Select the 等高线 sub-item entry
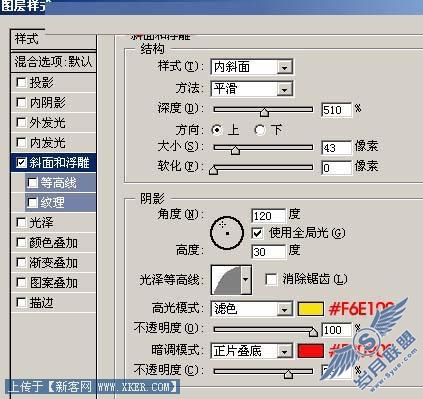 point(60,183)
